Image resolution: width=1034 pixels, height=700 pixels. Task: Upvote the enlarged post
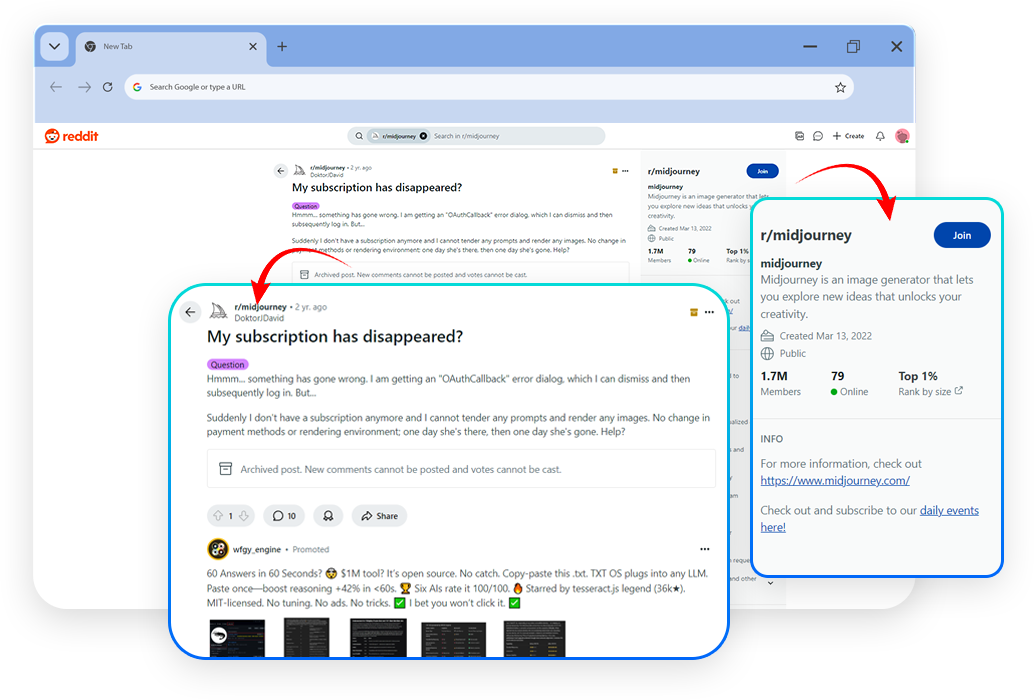click(x=218, y=515)
